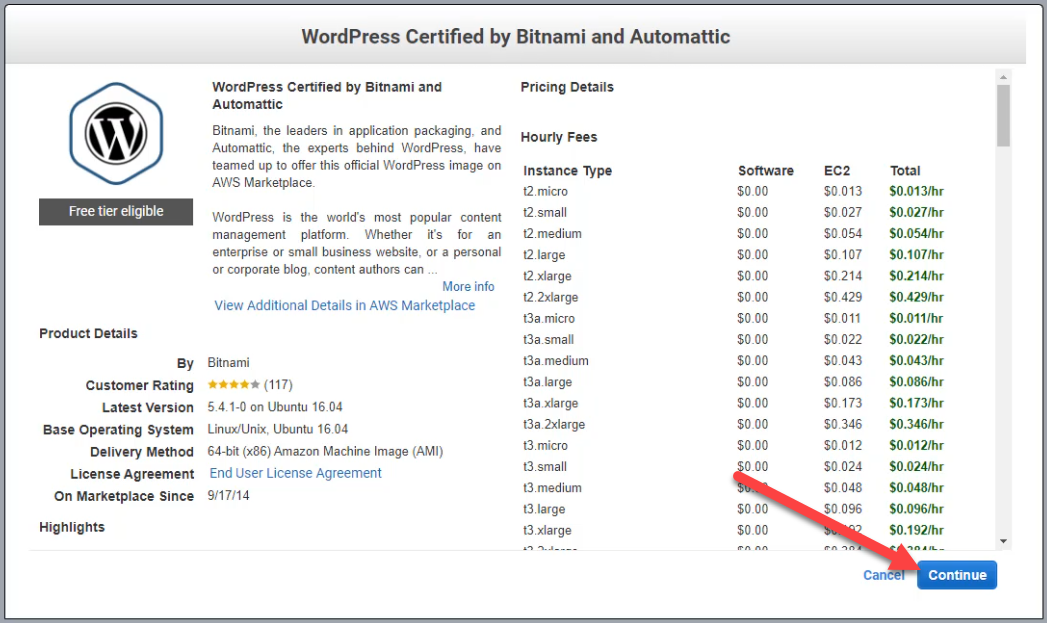Click the t3.xlarge instance type
1047x623 pixels.
click(x=548, y=530)
